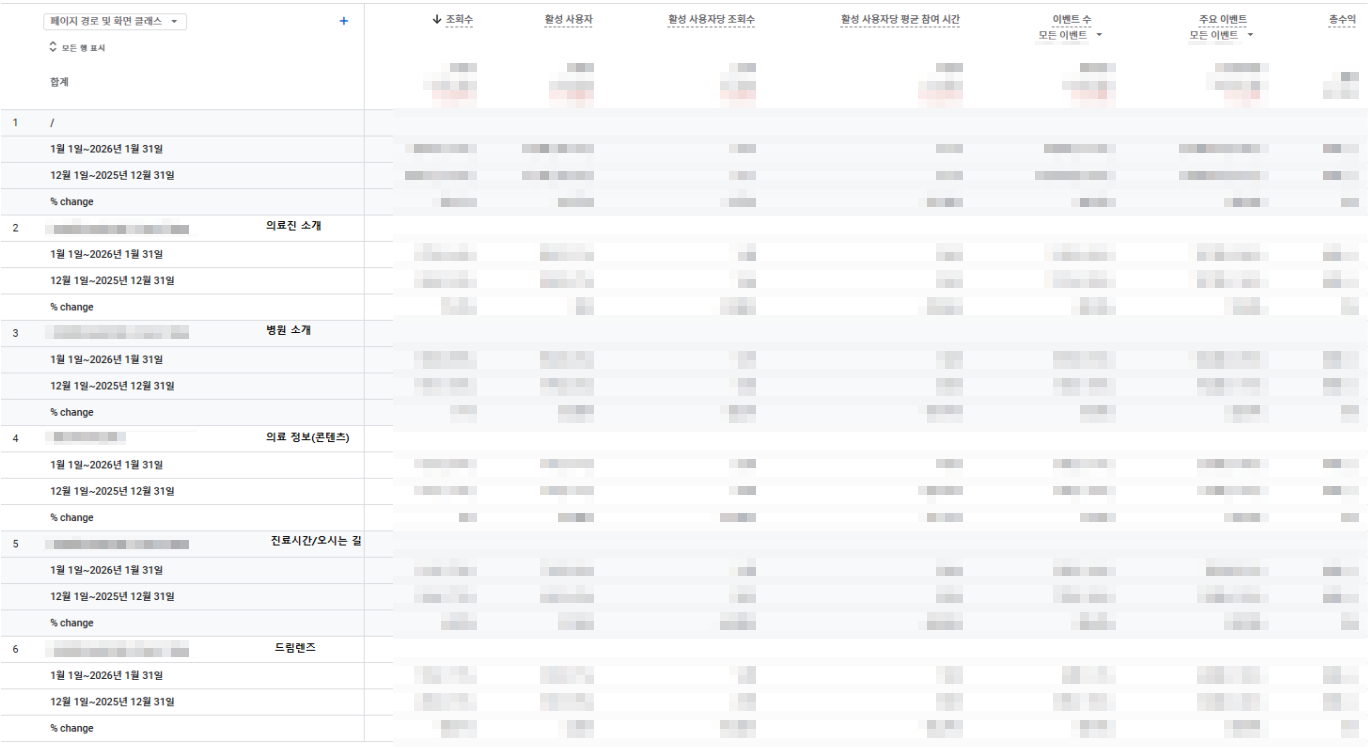
Task: Click the sort arrow beside 조회수
Action: (437, 20)
